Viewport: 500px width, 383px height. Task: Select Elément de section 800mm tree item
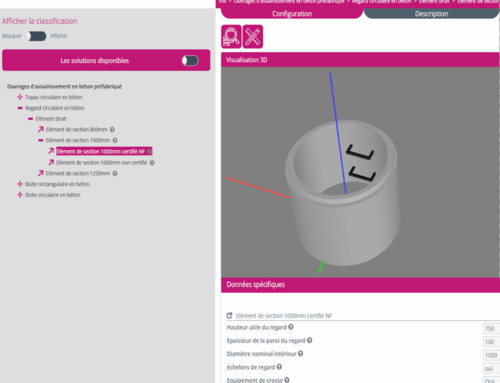click(x=76, y=130)
